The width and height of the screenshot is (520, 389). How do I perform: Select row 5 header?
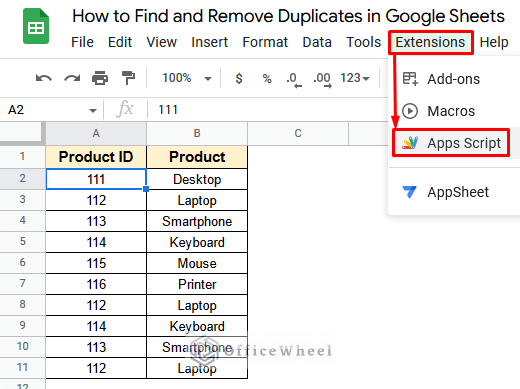(22, 241)
